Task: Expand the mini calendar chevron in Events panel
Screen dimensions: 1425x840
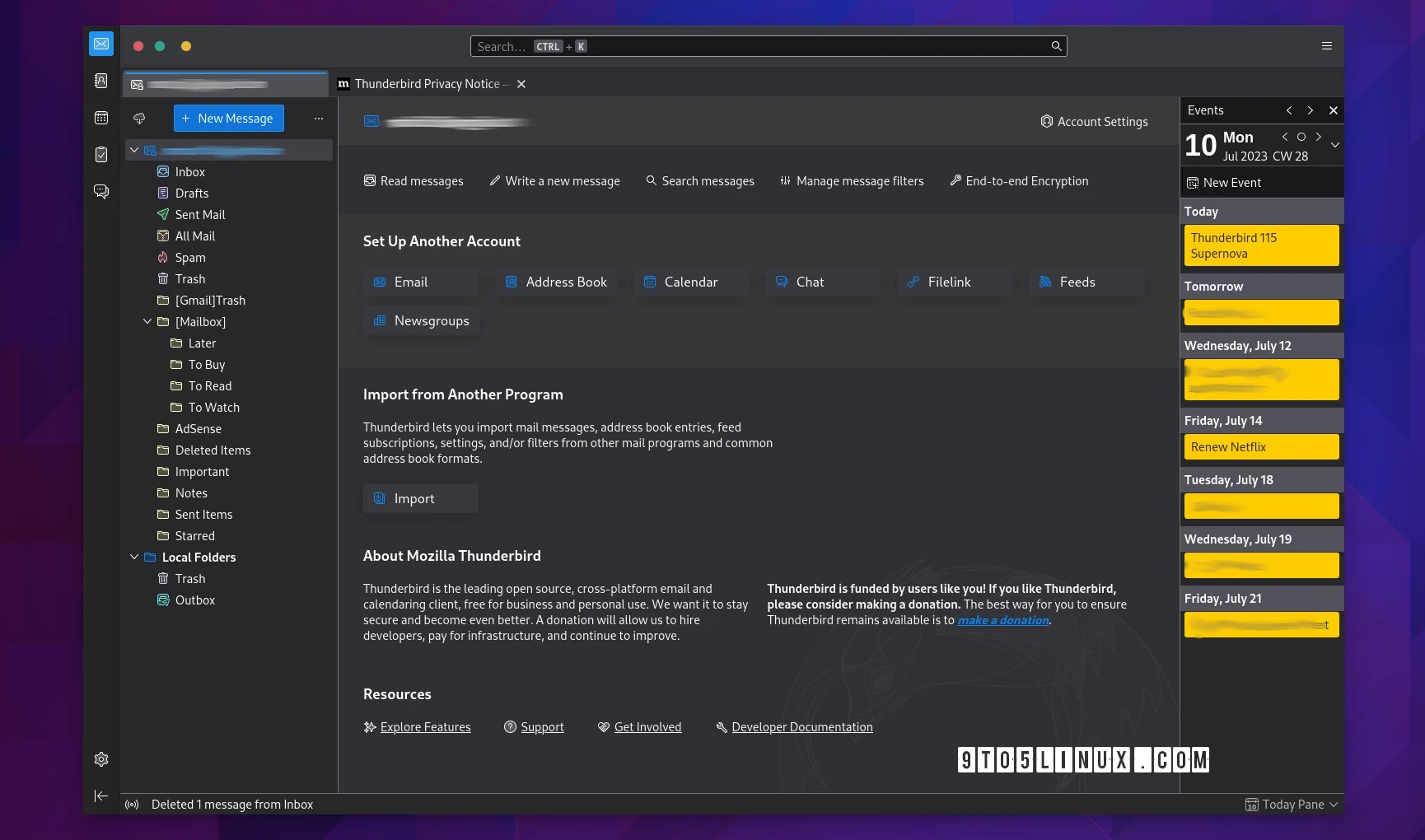Action: coord(1334,146)
